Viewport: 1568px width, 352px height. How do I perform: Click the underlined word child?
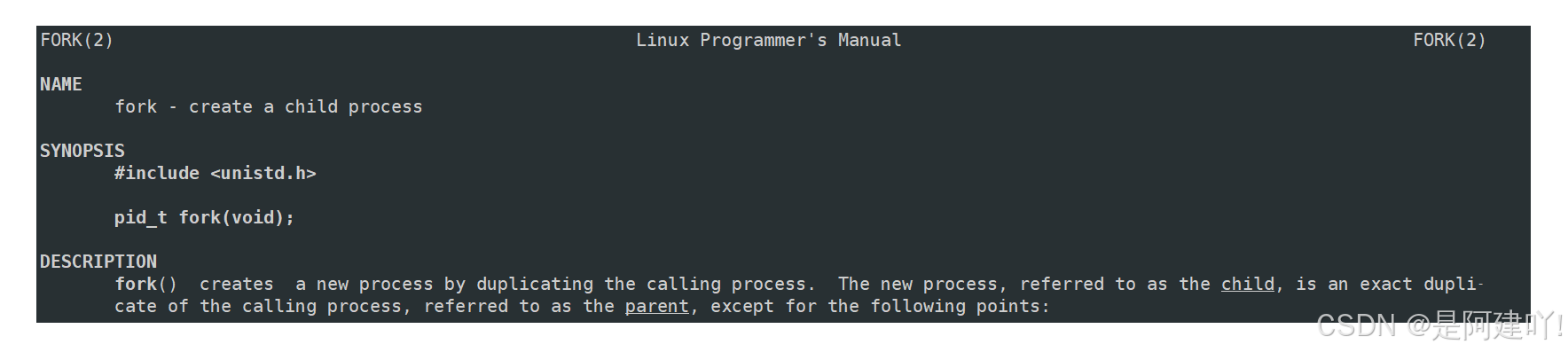click(x=1248, y=284)
